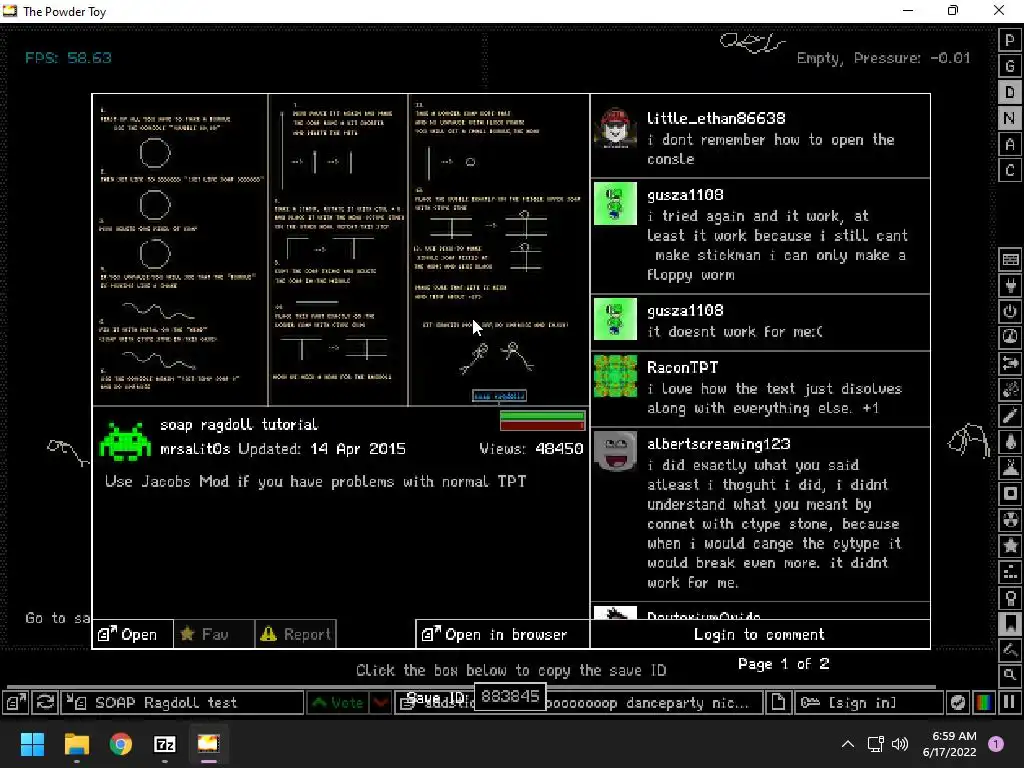
Task: Click the [sign in] button
Action: [869, 703]
